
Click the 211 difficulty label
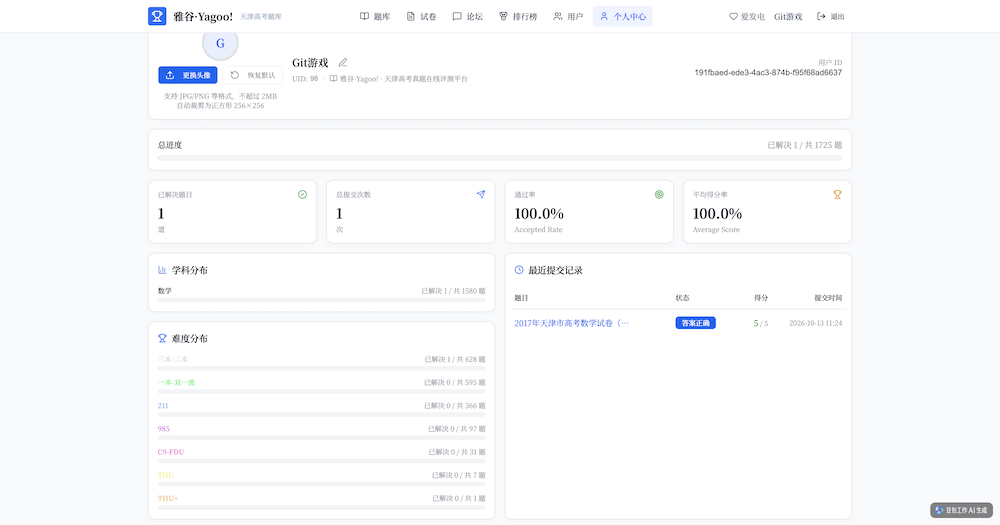[163, 406]
